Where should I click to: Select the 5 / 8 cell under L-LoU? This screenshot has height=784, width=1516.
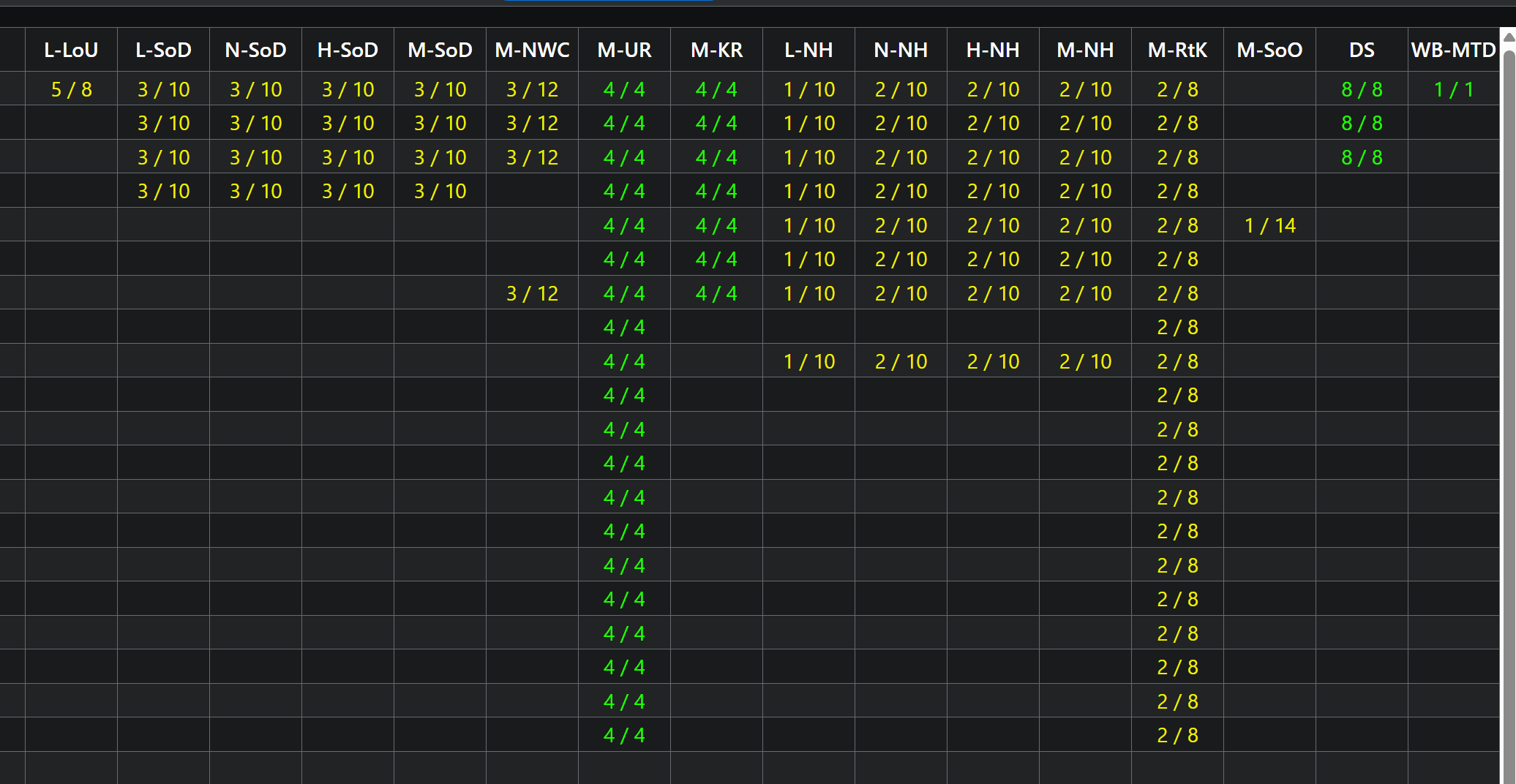point(71,89)
